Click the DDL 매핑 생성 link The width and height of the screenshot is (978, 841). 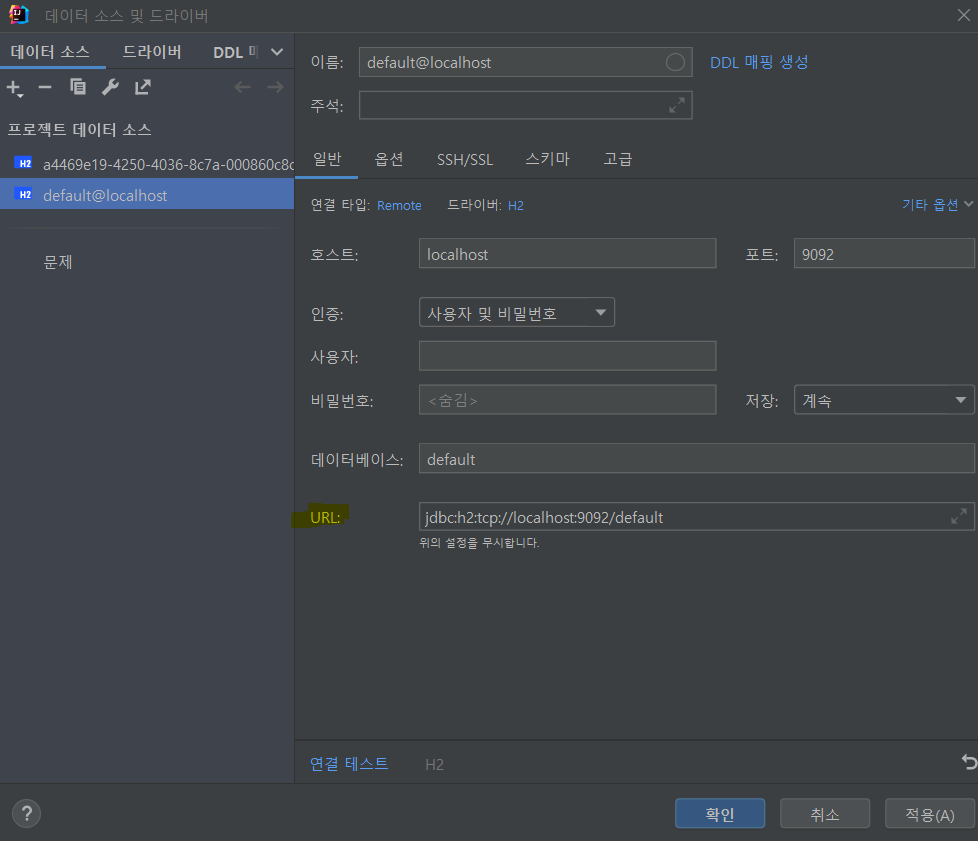pyautogui.click(x=759, y=62)
